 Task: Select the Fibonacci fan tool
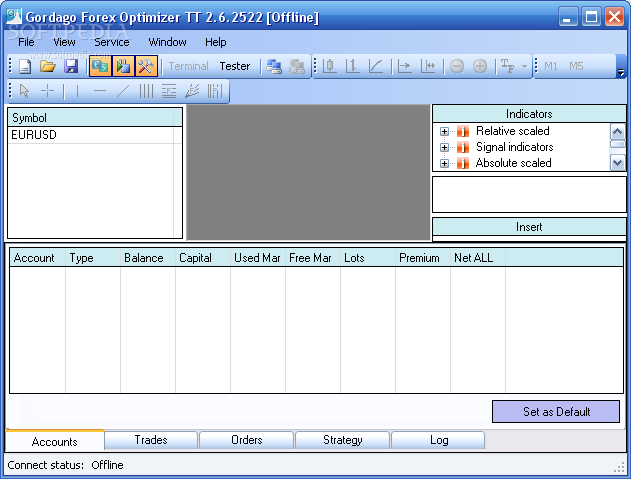[192, 91]
